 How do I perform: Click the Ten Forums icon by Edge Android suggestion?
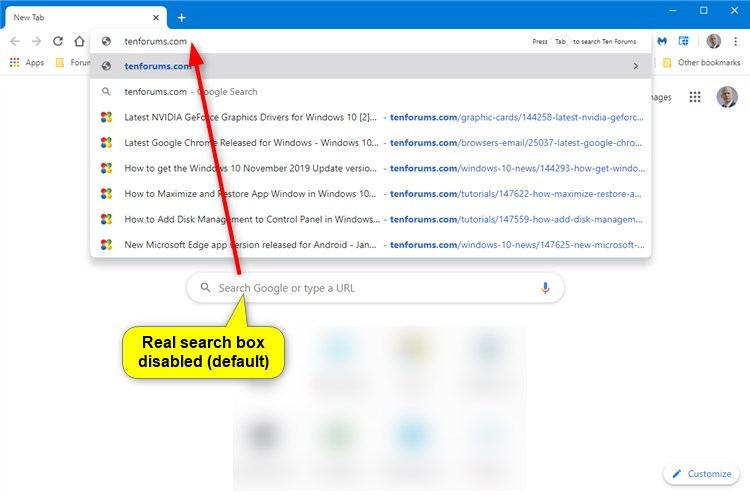[x=106, y=244]
